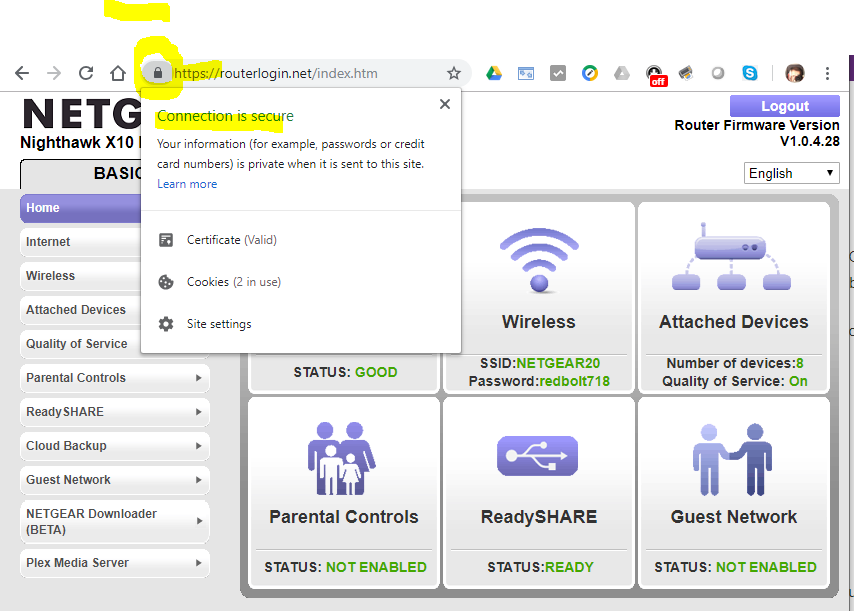Open the Skype extension icon
Screen dimensions: 854x611
(x=750, y=73)
